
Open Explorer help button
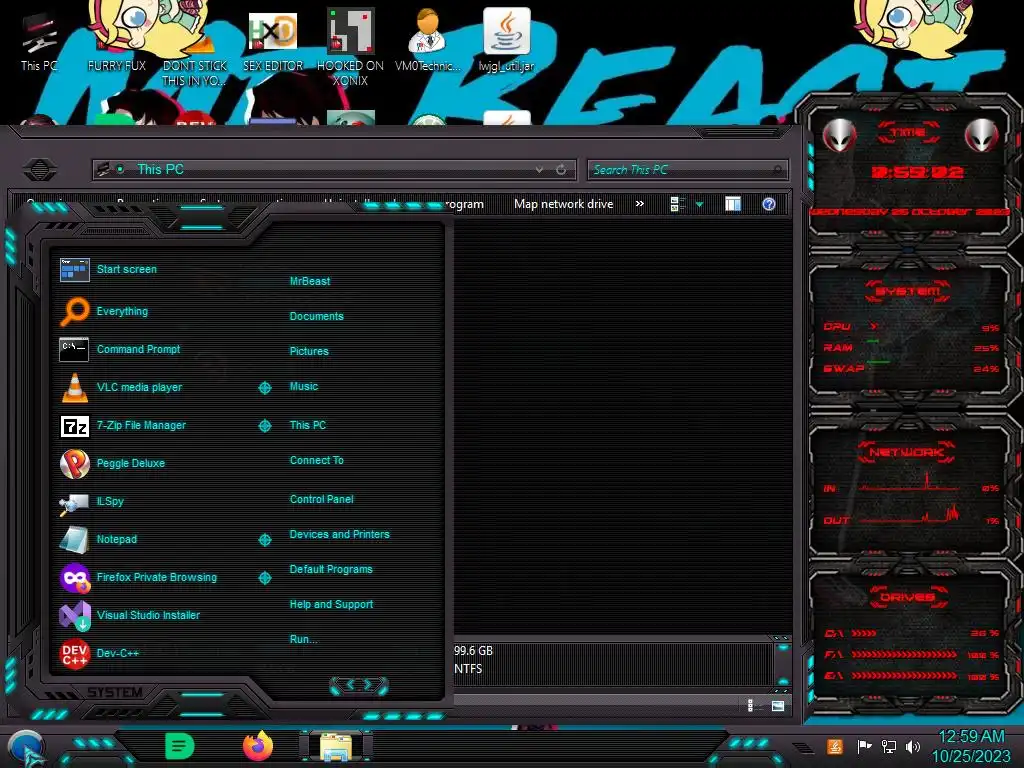[769, 204]
